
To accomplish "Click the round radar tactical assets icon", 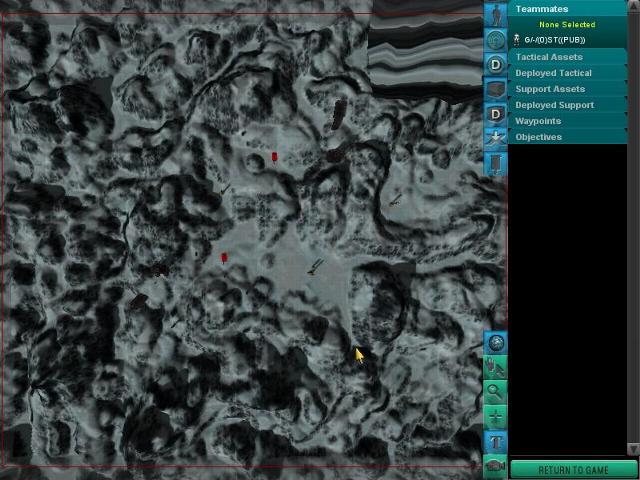I will tap(496, 40).
